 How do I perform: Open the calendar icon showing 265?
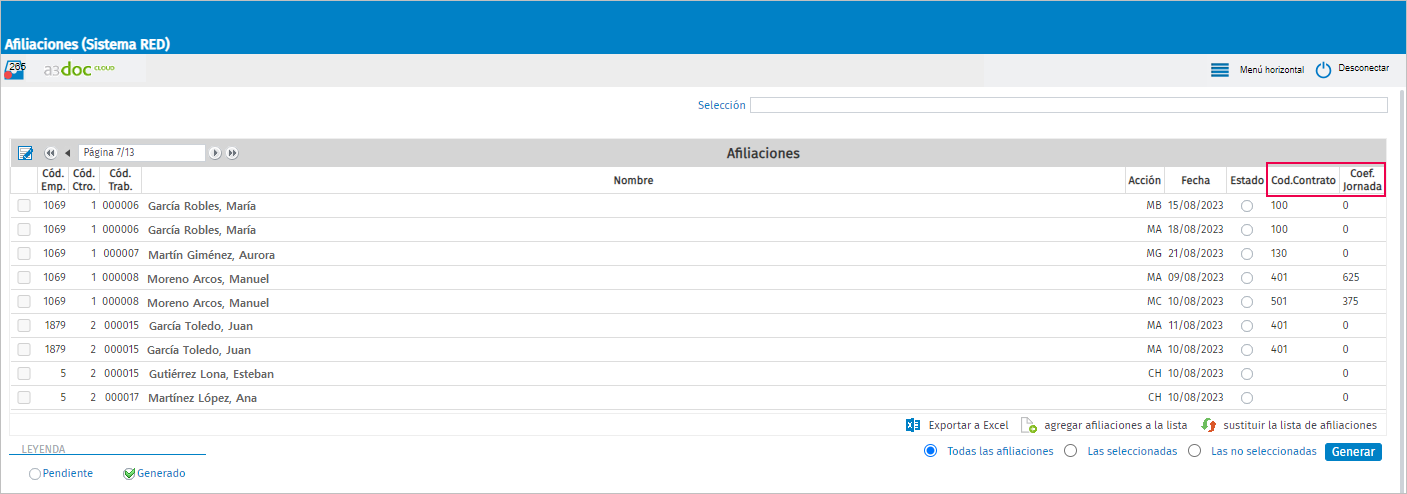15,70
